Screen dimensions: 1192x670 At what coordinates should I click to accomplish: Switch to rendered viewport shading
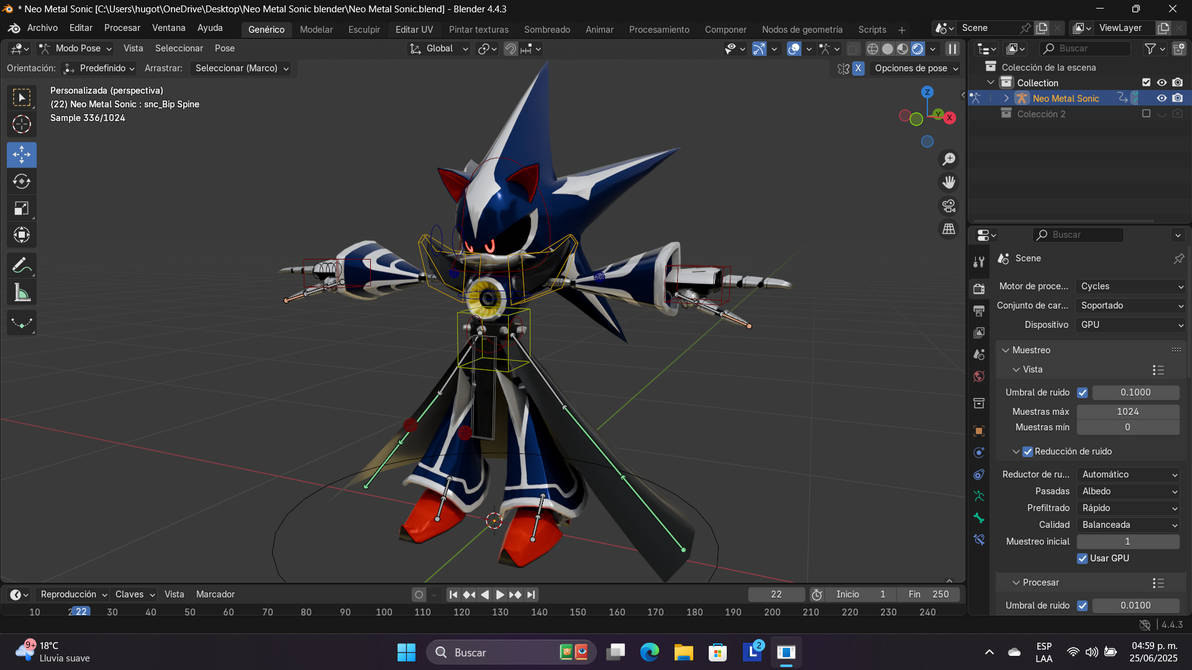click(x=918, y=49)
